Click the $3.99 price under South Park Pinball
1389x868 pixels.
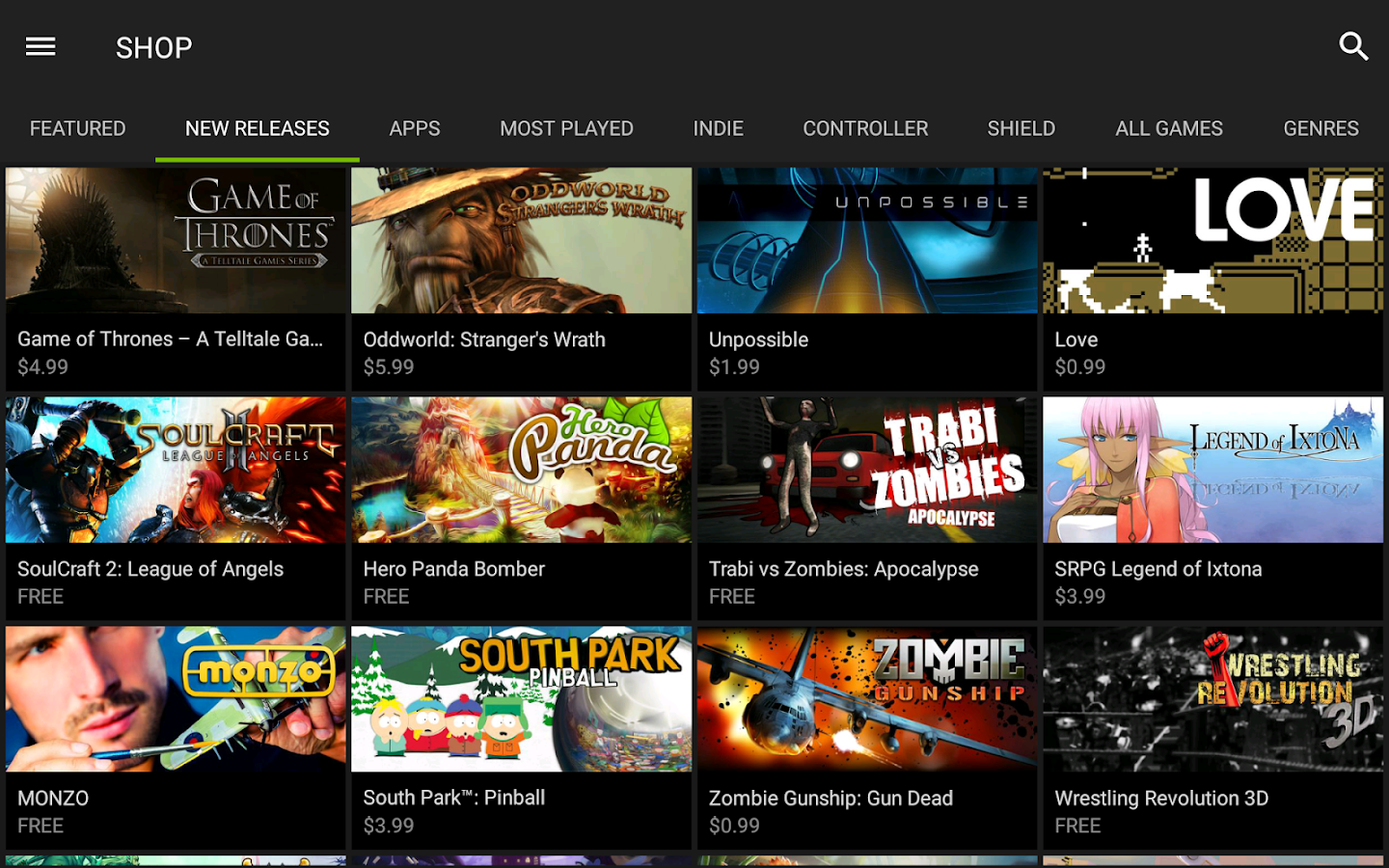point(389,826)
